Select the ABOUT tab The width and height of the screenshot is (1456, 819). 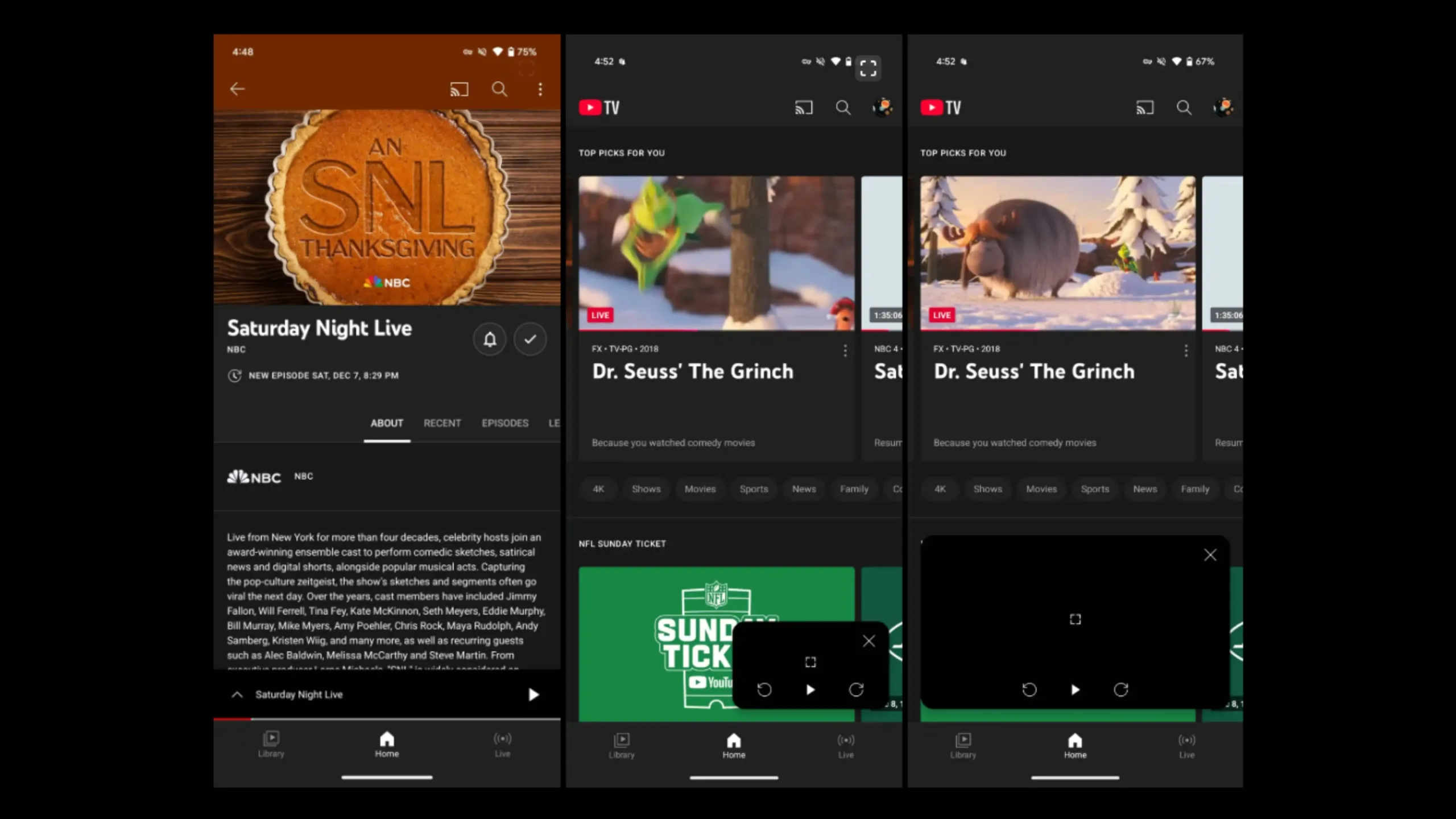click(387, 423)
